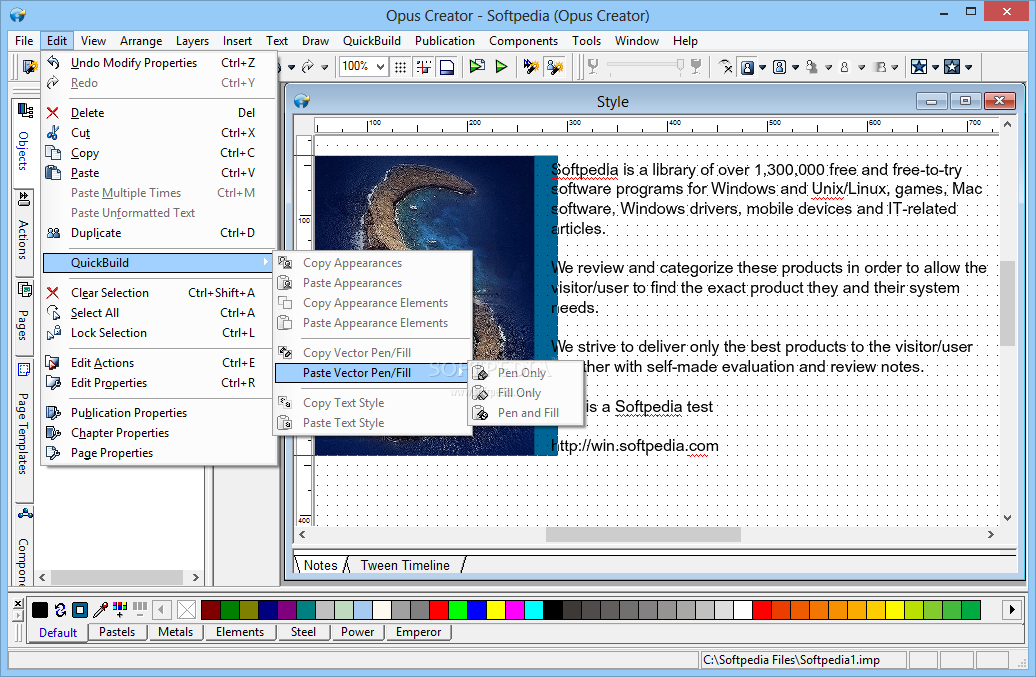The width and height of the screenshot is (1036, 677).
Task: Click the swap colors arrows icon
Action: [60, 610]
